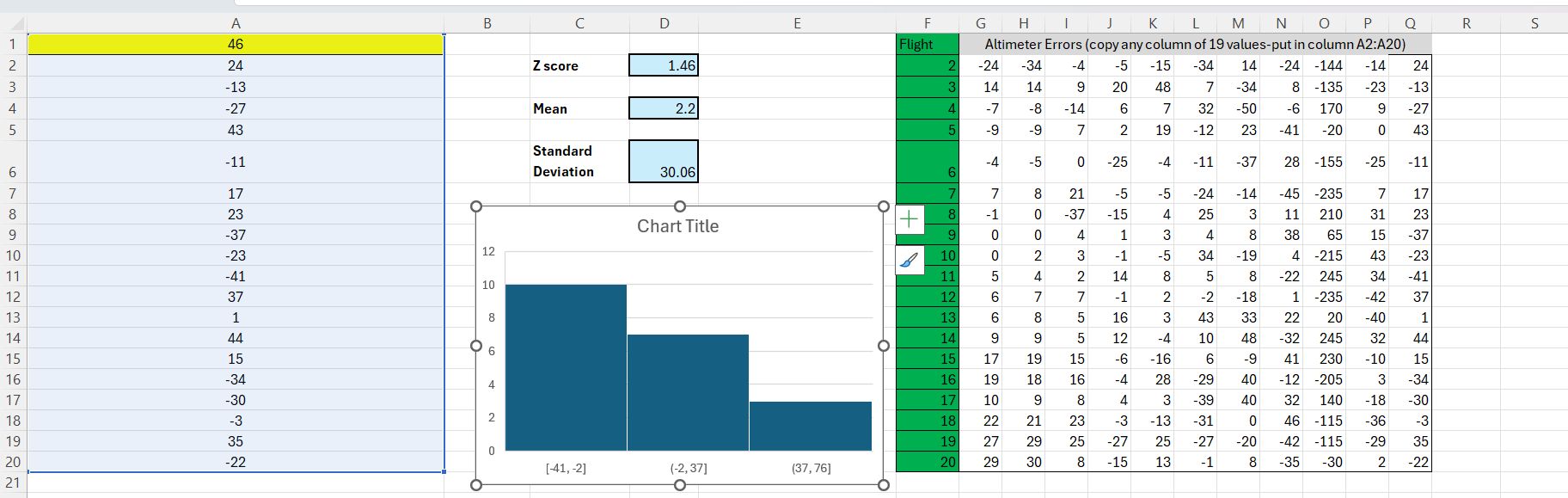Click the Flight header cell
This screenshot has height=498, width=1568.
[927, 44]
